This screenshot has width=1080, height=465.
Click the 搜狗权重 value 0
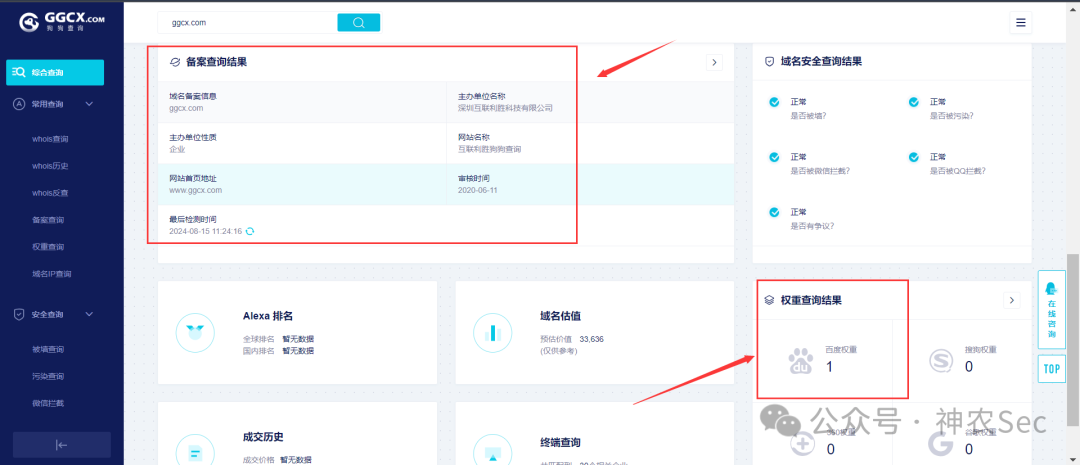[x=969, y=367]
